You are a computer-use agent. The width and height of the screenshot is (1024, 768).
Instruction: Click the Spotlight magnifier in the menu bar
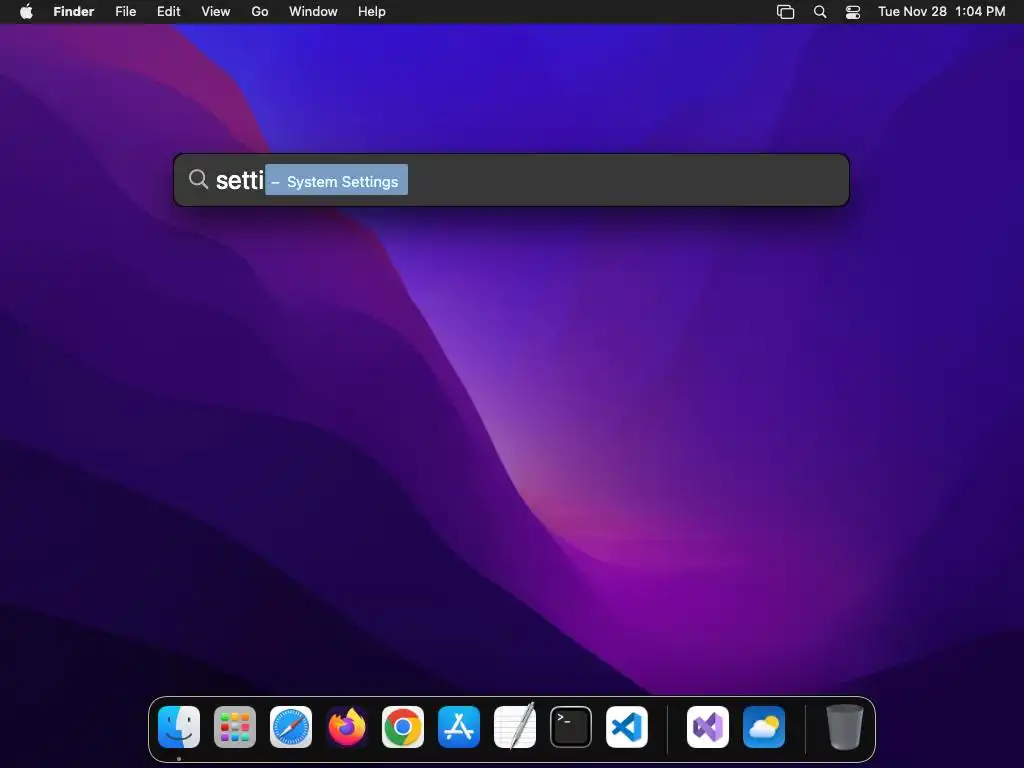point(820,12)
